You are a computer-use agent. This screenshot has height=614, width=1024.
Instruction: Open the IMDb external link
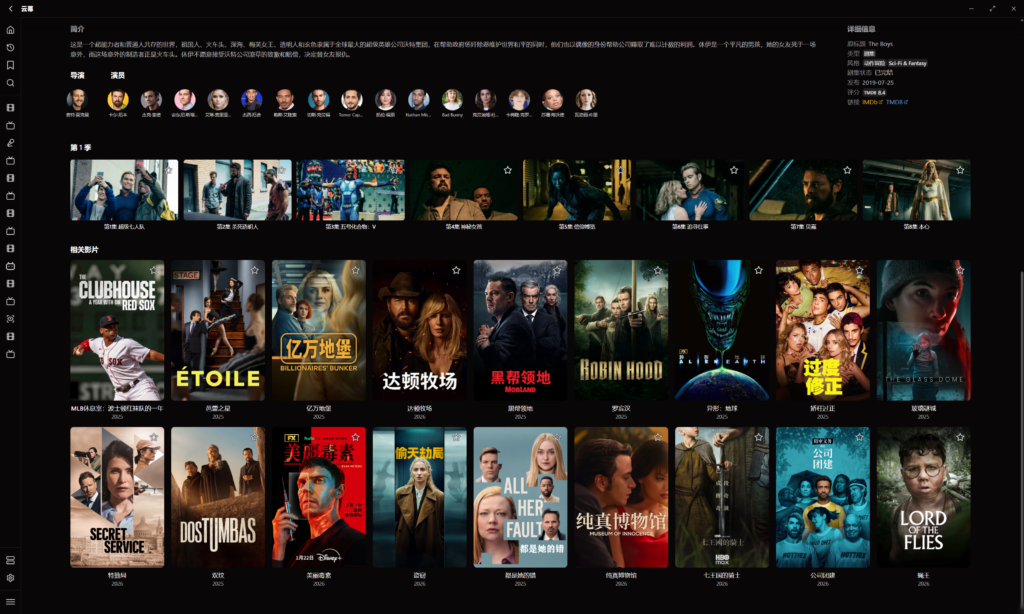tap(872, 102)
